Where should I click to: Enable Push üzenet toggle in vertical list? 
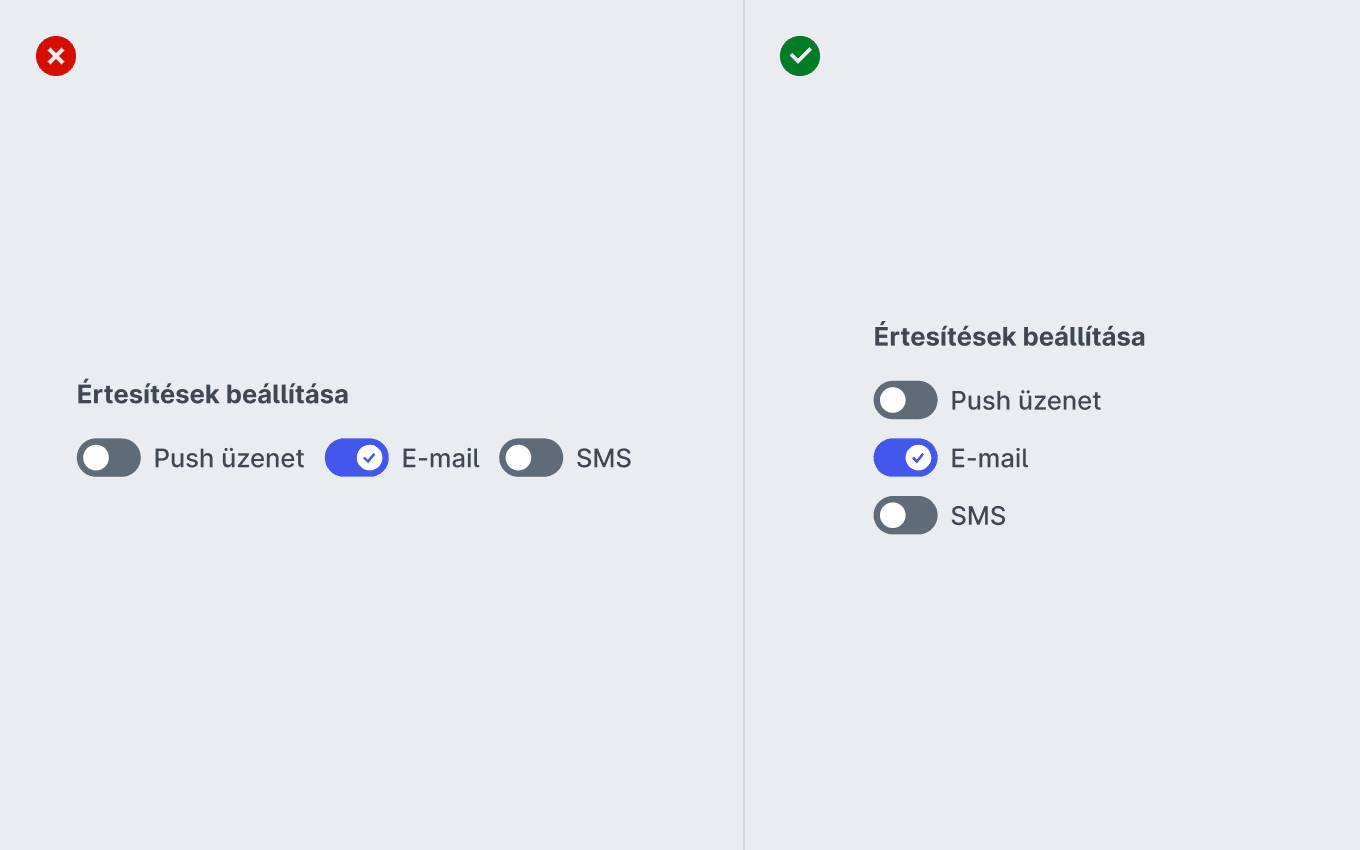click(x=906, y=400)
